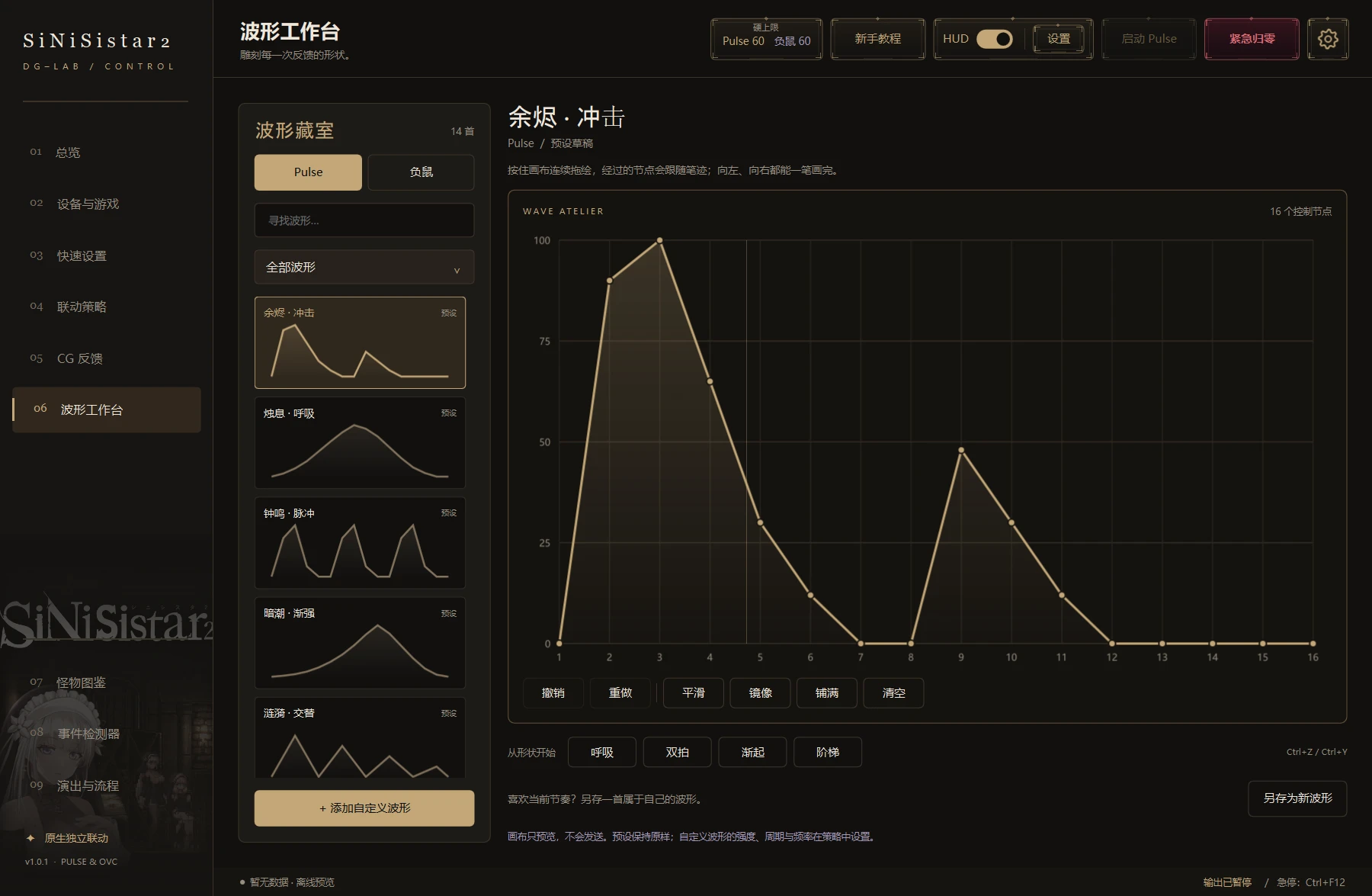Click the Pulse 60 负鼠 60 limit box
Viewport: 1372px width, 896px height.
click(x=766, y=39)
